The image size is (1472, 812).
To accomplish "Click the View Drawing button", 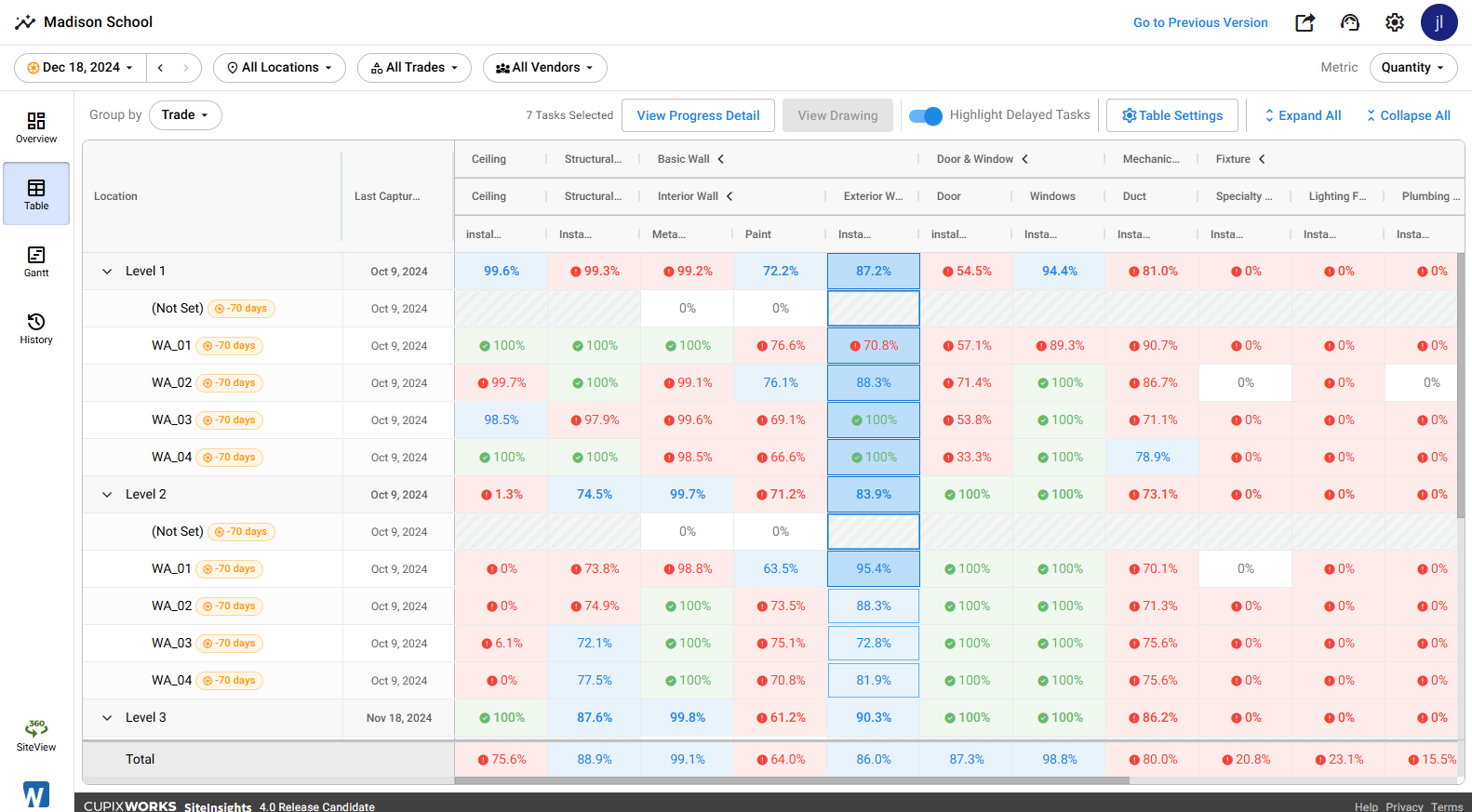I will pos(837,115).
